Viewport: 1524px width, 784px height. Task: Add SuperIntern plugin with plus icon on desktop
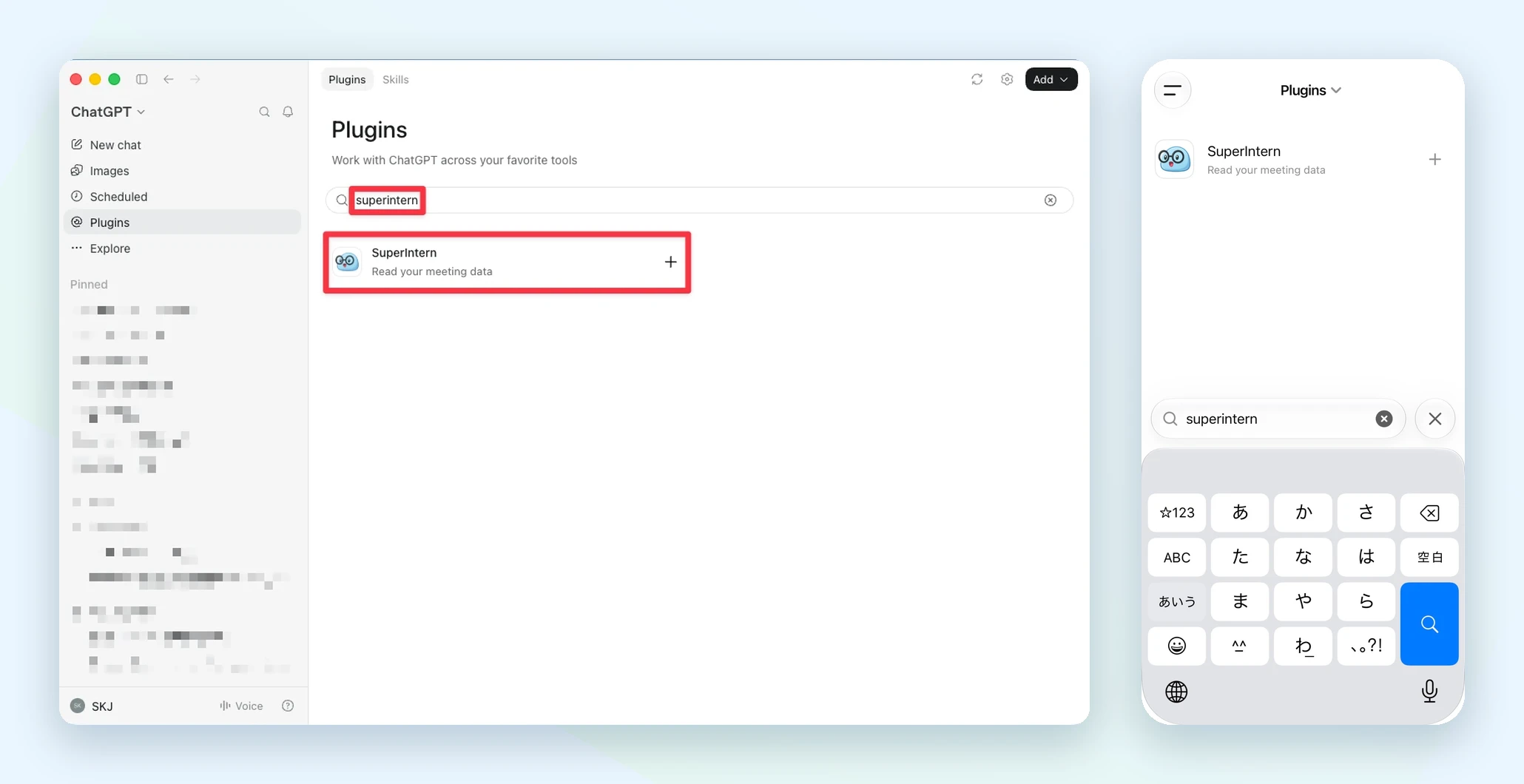tap(670, 262)
